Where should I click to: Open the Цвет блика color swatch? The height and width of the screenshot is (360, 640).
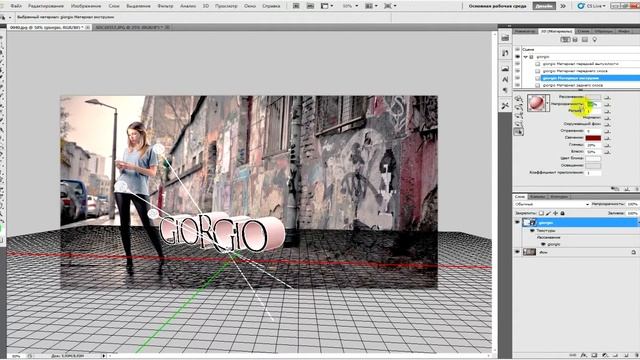[593, 158]
